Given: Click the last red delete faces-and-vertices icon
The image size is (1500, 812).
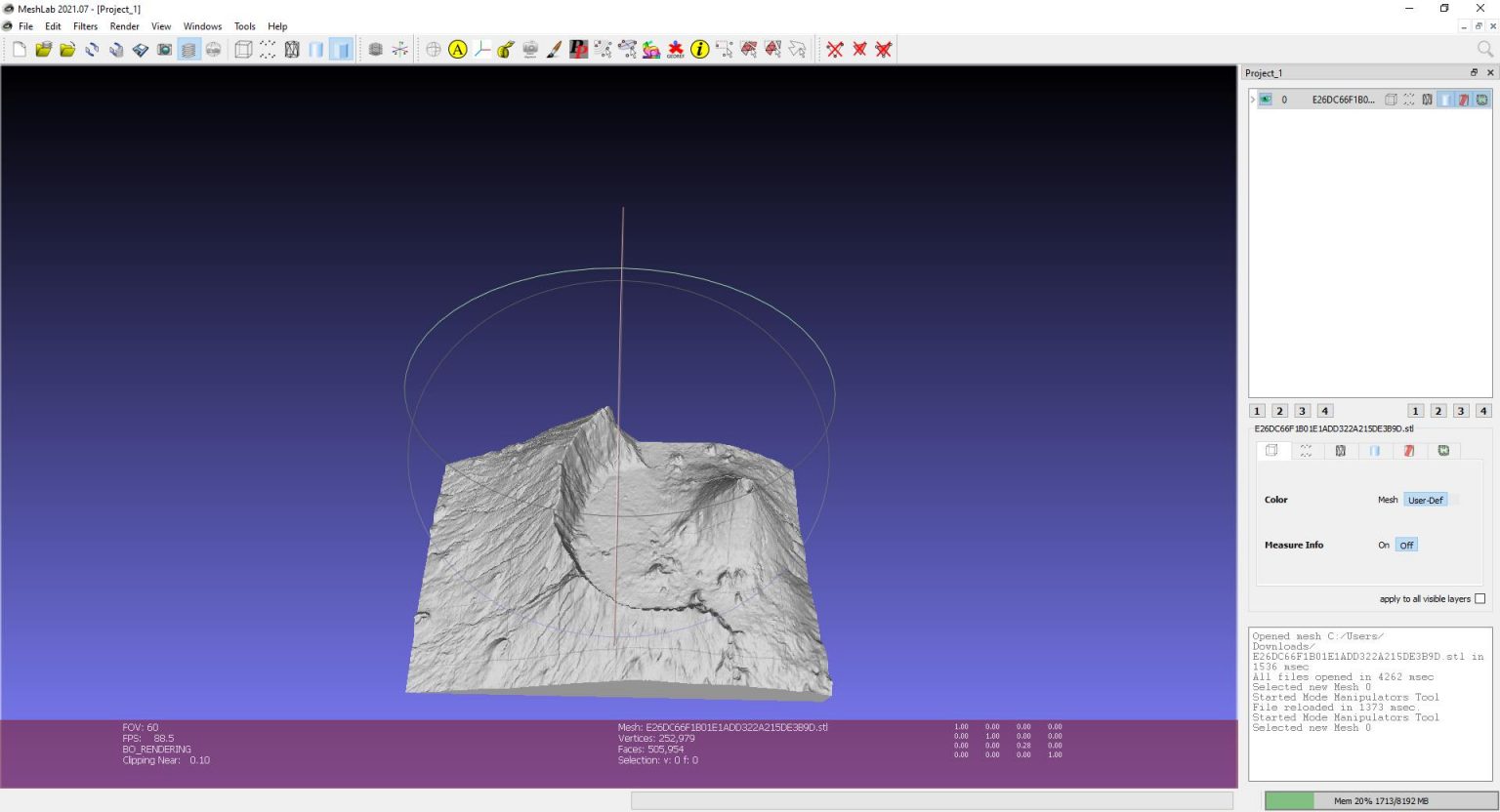Looking at the screenshot, I should coord(884,49).
